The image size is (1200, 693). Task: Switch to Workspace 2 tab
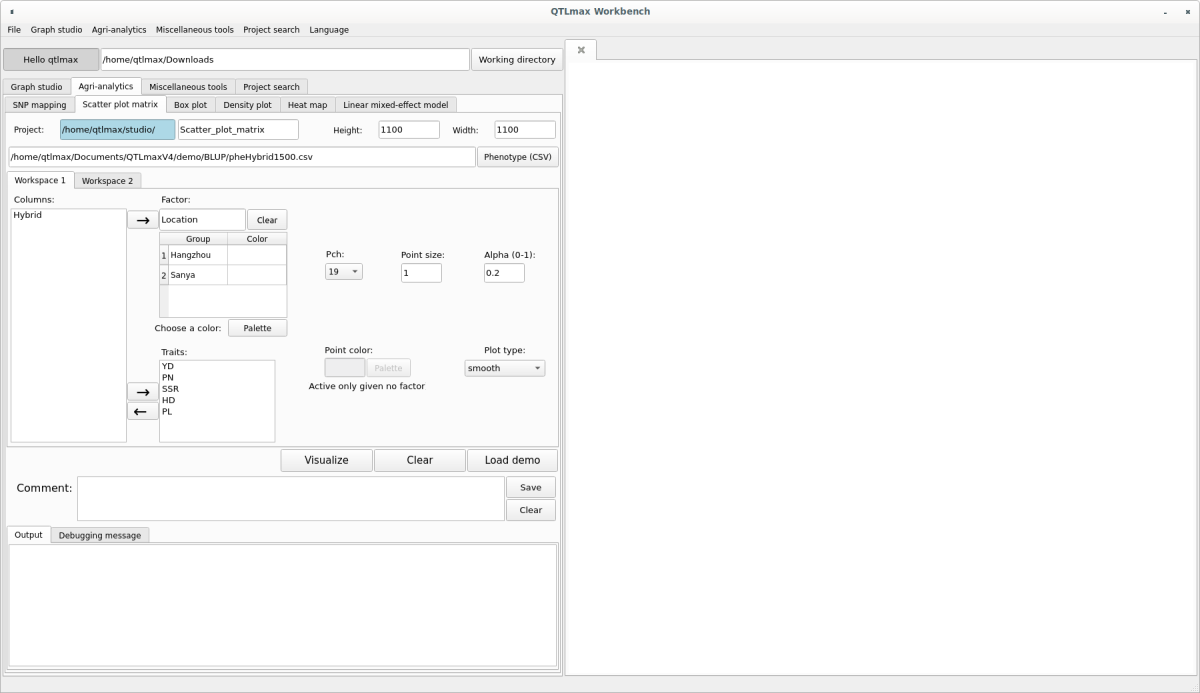(x=107, y=181)
